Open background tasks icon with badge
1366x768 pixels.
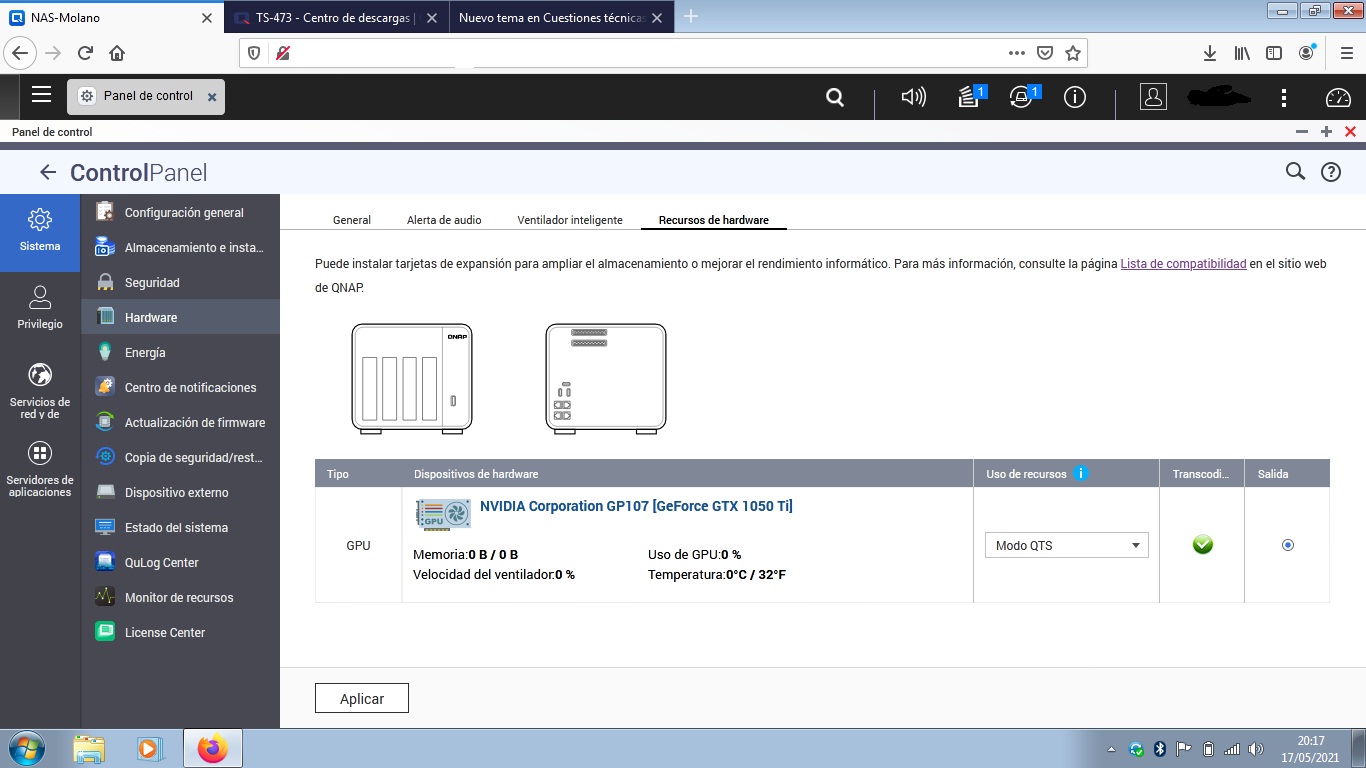[968, 97]
